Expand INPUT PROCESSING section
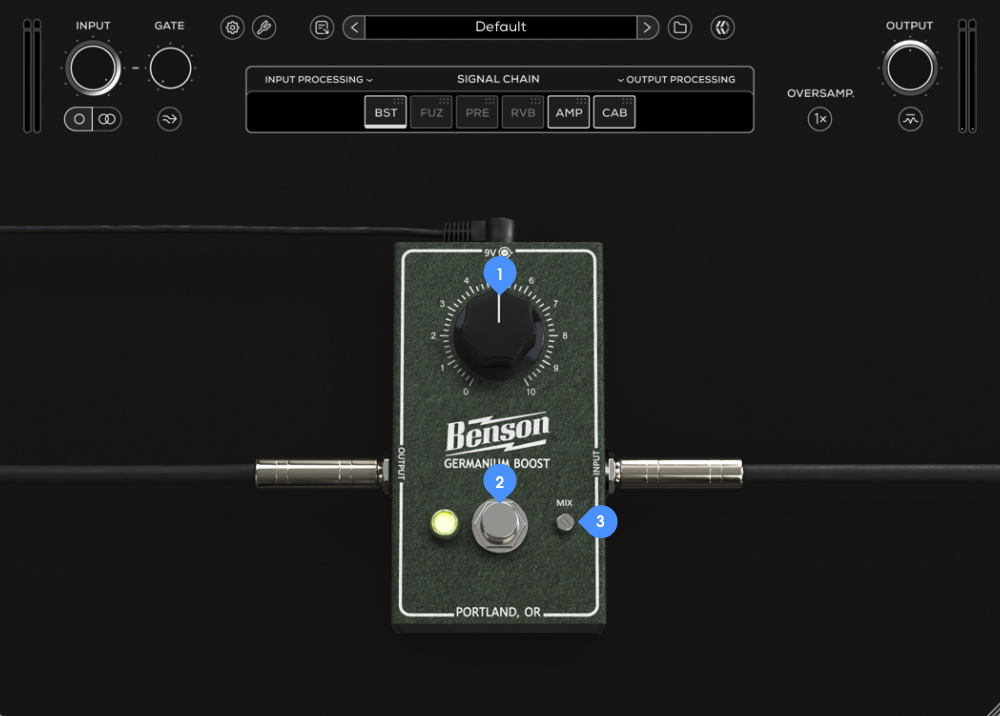1000x716 pixels. (318, 80)
